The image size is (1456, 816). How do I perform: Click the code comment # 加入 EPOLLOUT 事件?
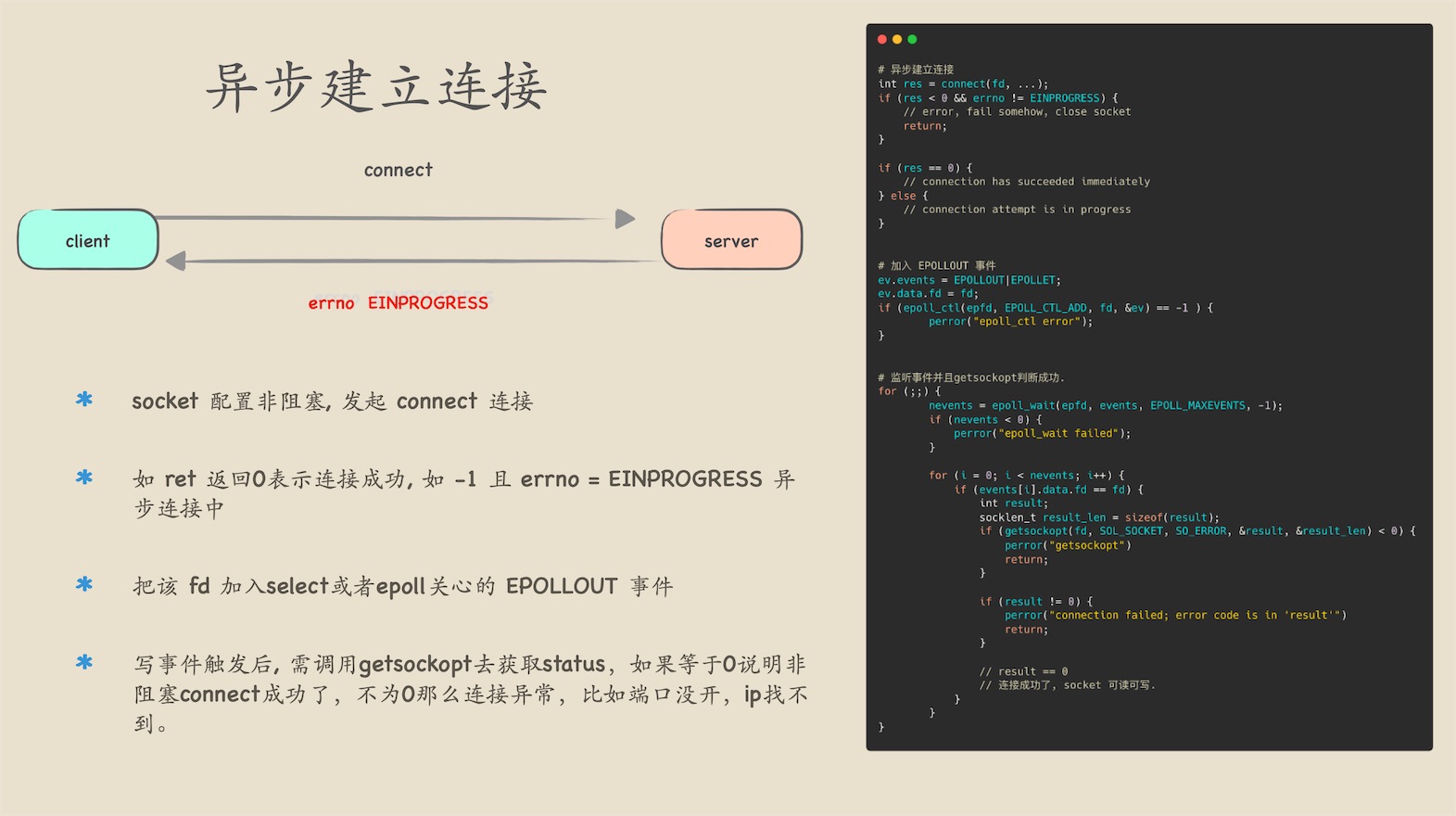tap(936, 265)
